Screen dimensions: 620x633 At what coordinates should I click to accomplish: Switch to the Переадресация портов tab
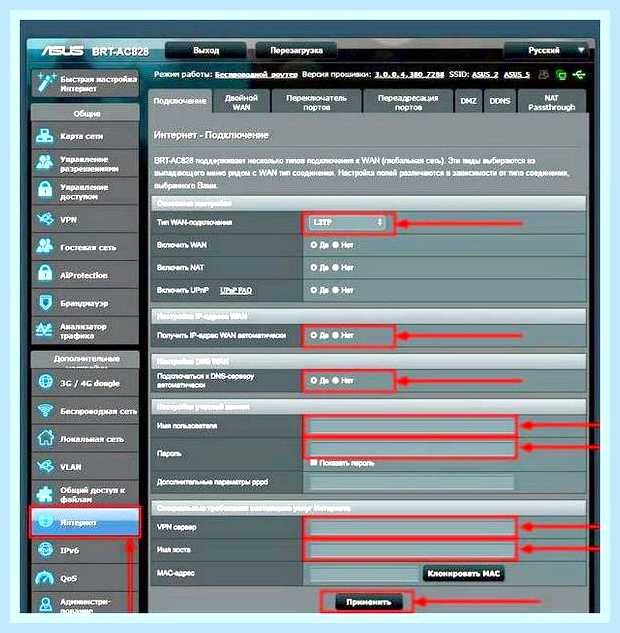[x=408, y=102]
